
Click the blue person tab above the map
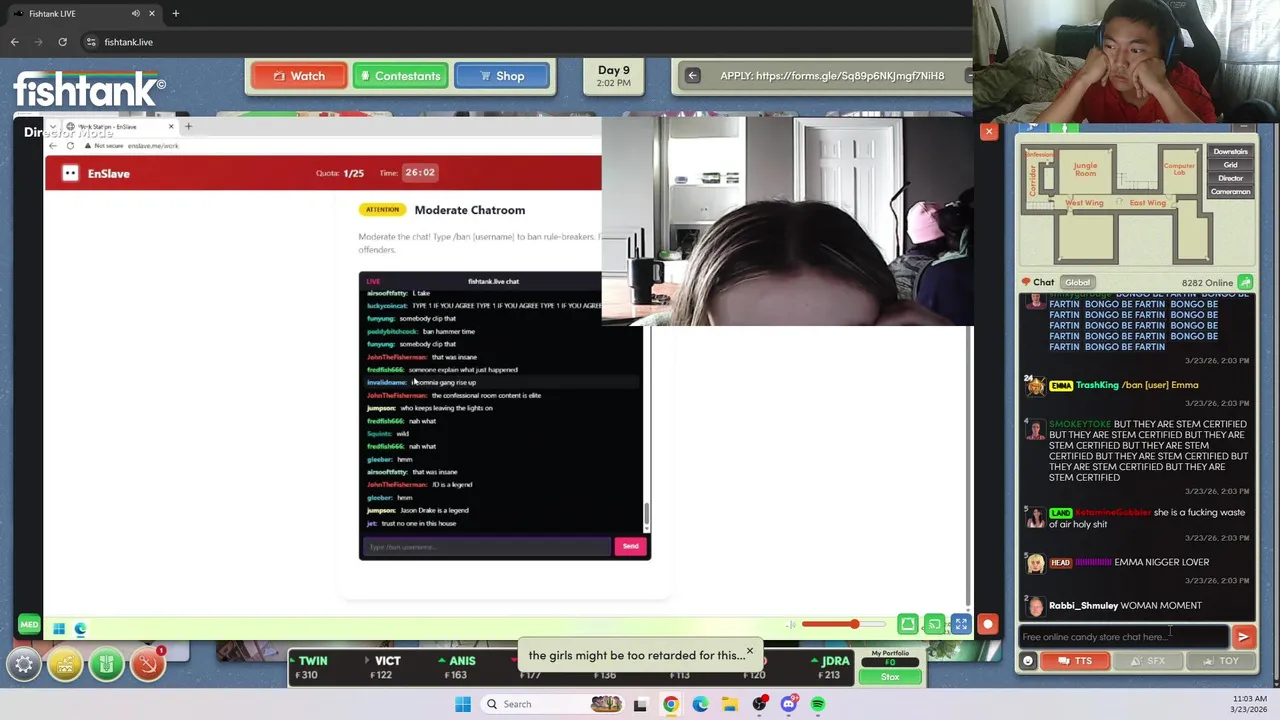(x=1032, y=127)
